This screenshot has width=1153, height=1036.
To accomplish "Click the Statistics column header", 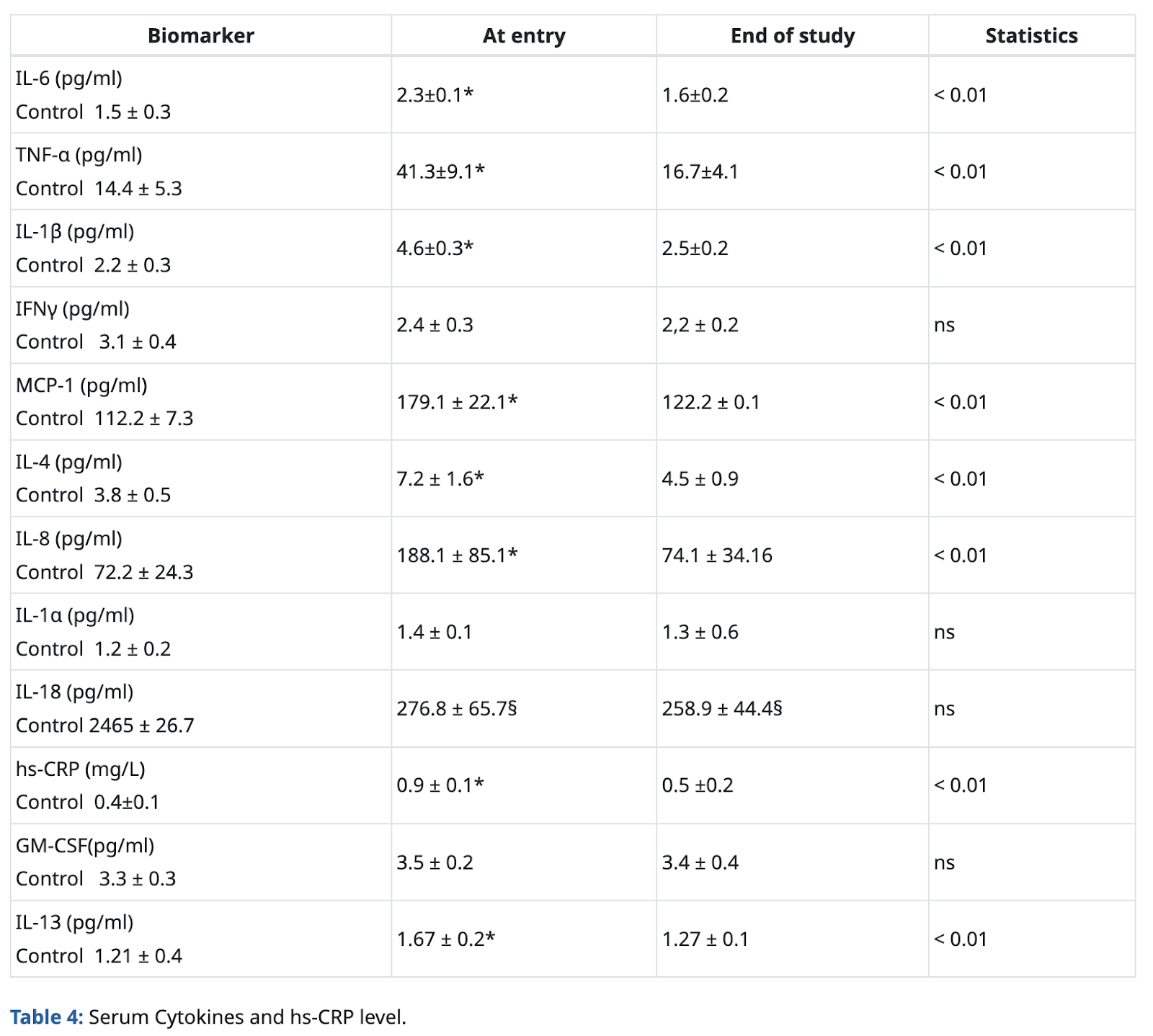I will pos(1032,36).
